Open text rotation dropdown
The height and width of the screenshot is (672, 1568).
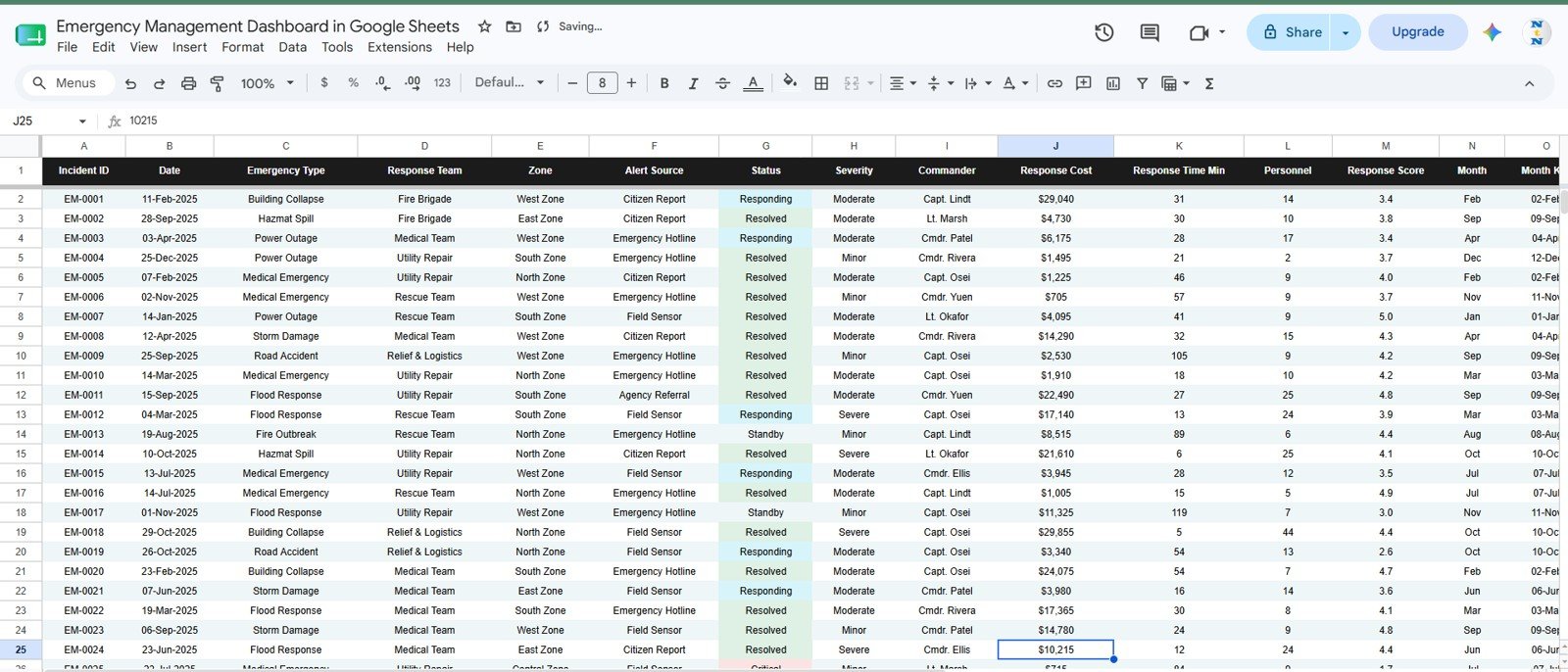1015,83
